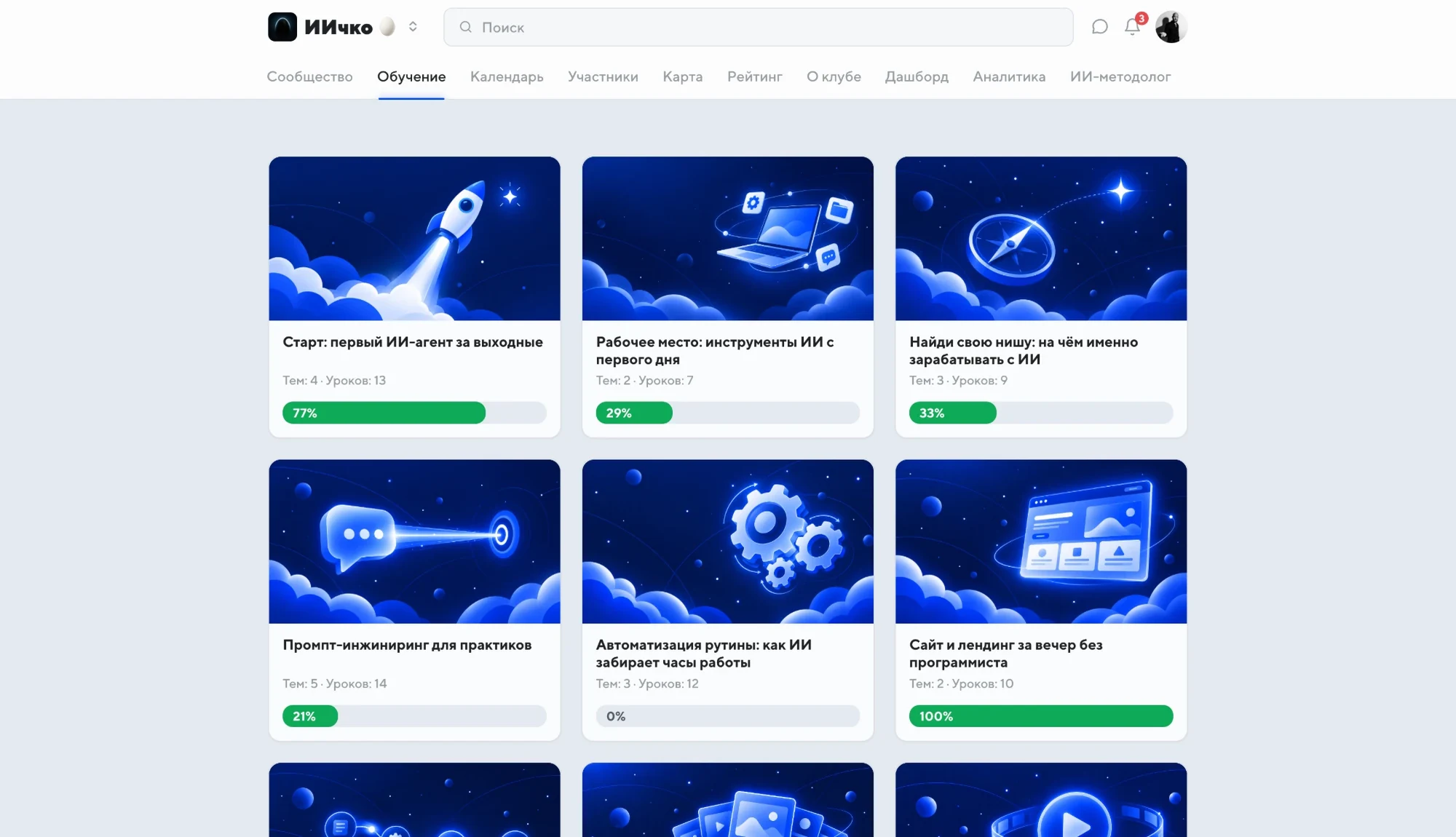Open course Старт: первый ИИ-агент за выходные
The width and height of the screenshot is (1456, 837).
tap(413, 342)
